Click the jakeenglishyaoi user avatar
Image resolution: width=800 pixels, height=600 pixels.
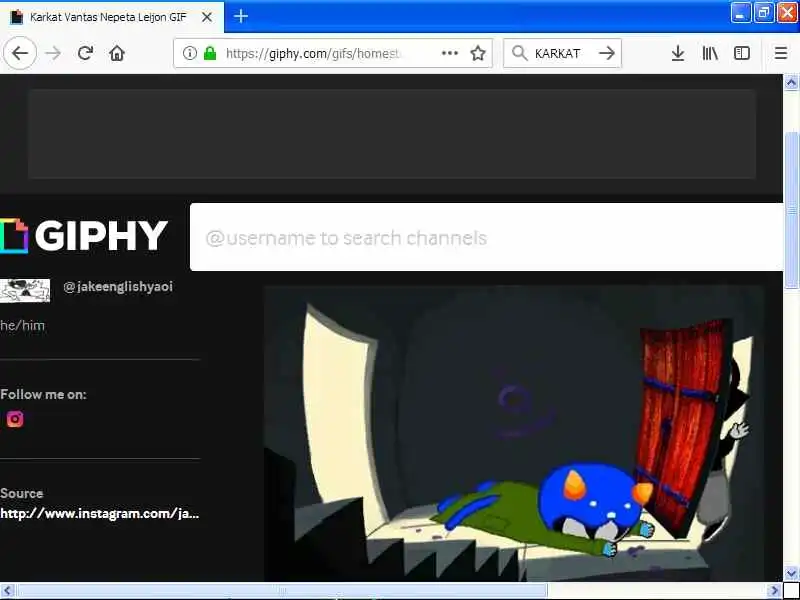(x=25, y=291)
